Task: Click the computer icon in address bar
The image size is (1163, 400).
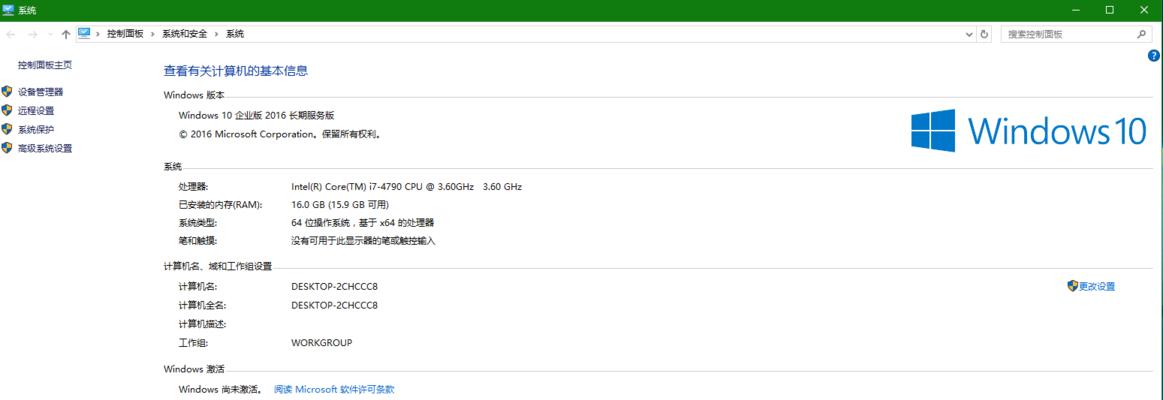Action: pyautogui.click(x=84, y=33)
